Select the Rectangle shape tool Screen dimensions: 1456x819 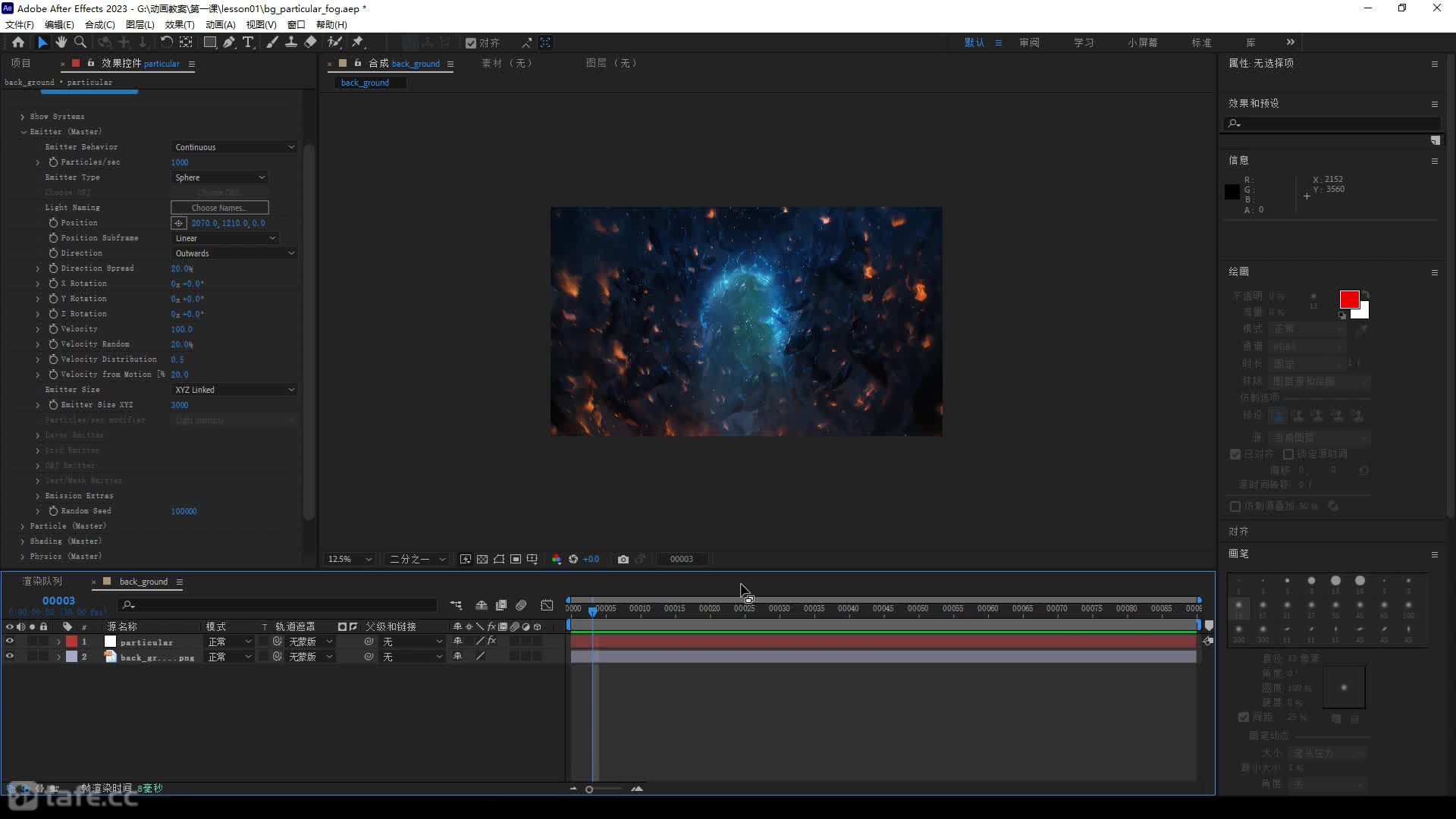[210, 42]
